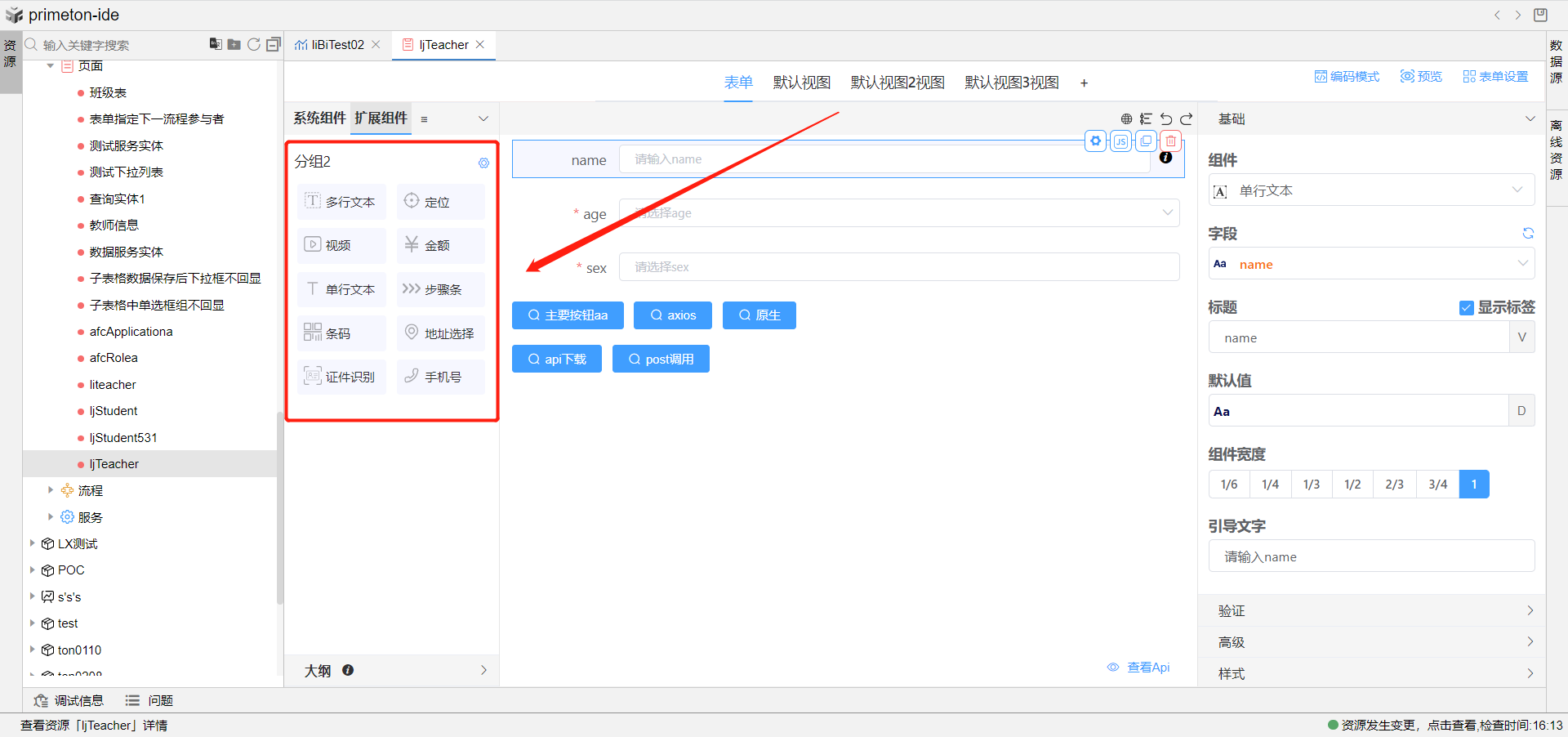The image size is (1568, 737).
Task: Click the JS script icon on name field
Action: point(1120,141)
